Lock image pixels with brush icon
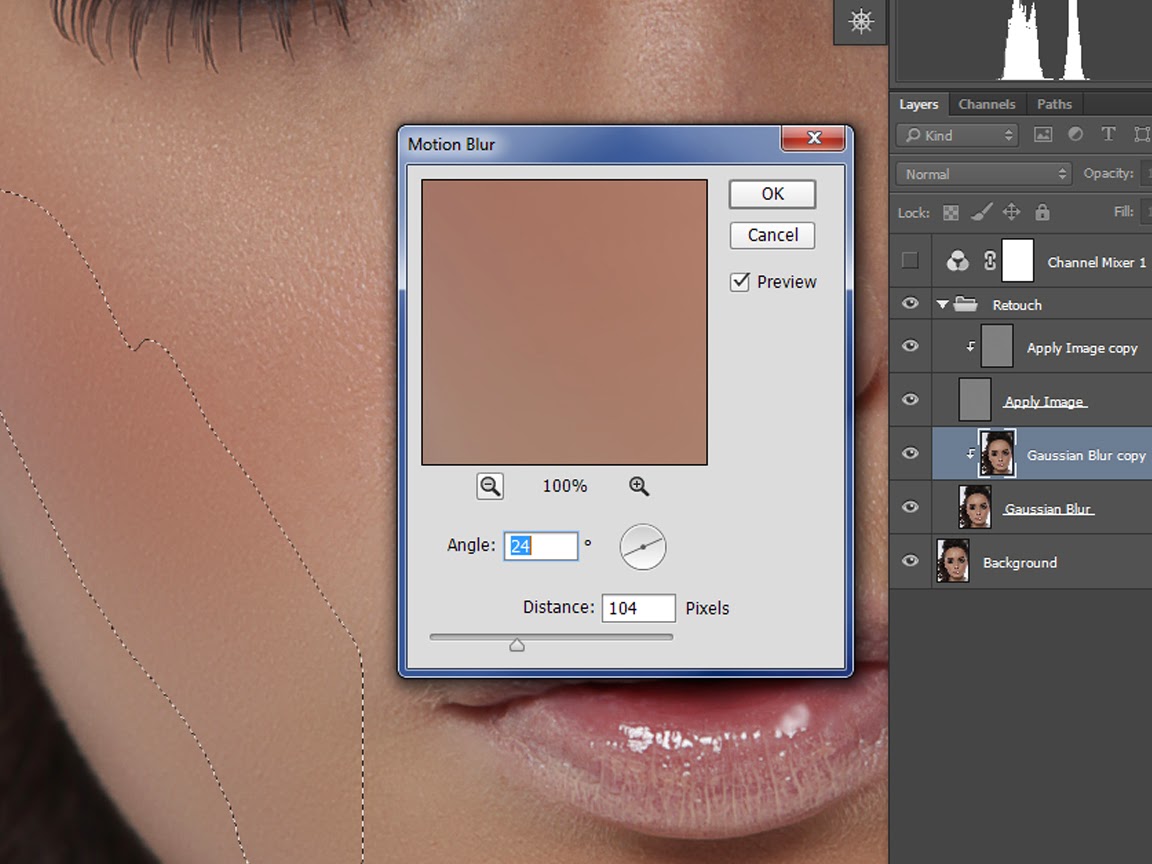 [x=982, y=212]
